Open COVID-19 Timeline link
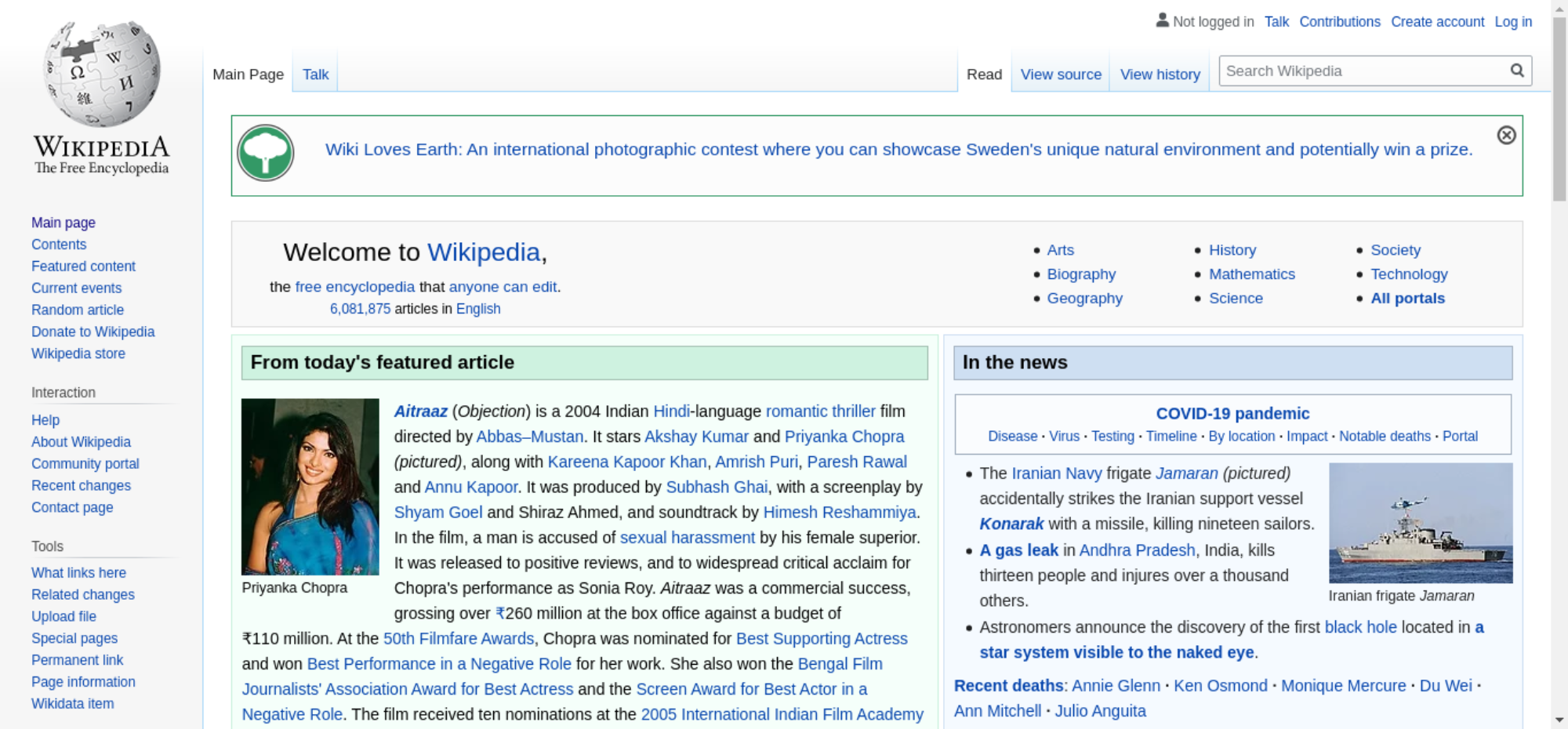 point(1171,437)
